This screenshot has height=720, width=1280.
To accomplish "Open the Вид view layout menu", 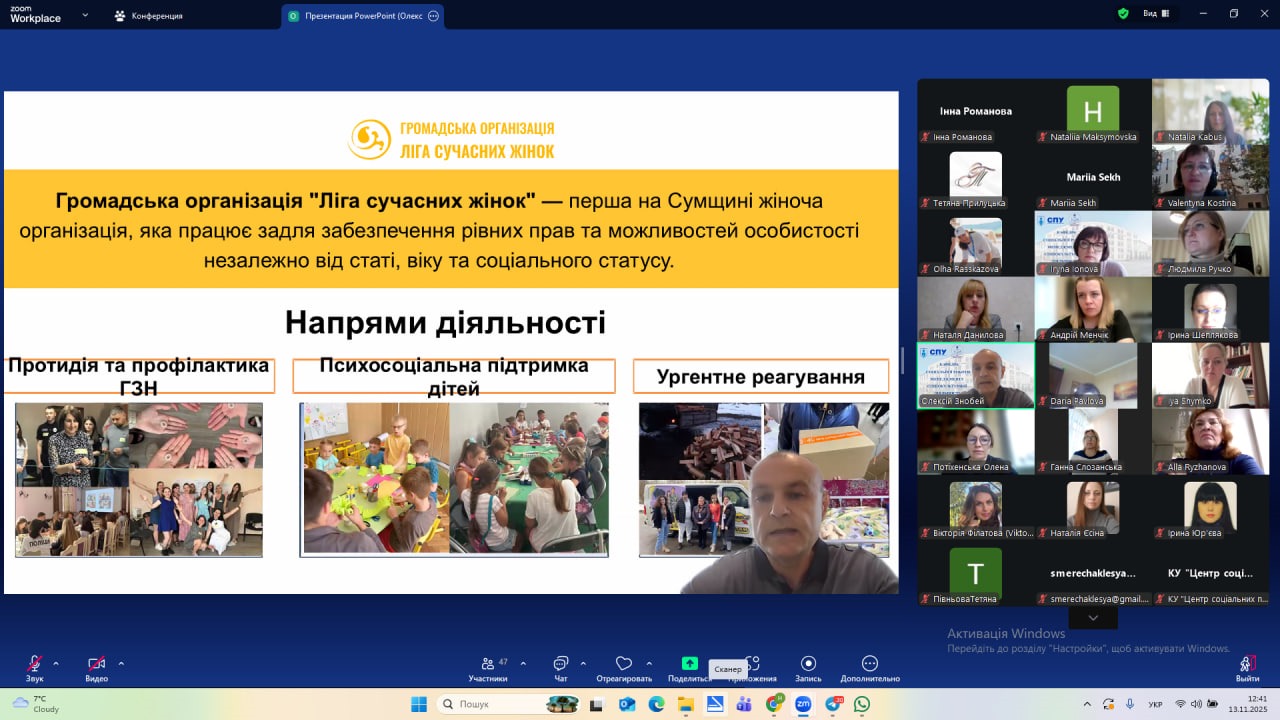I will (1155, 14).
